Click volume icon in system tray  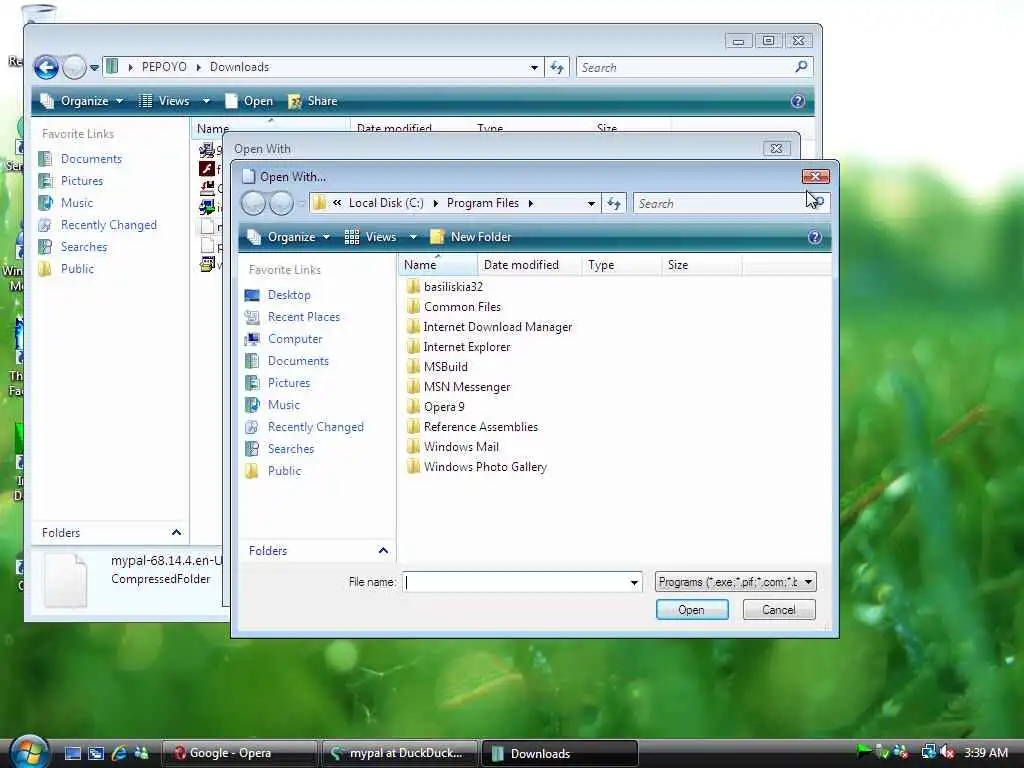pos(948,753)
